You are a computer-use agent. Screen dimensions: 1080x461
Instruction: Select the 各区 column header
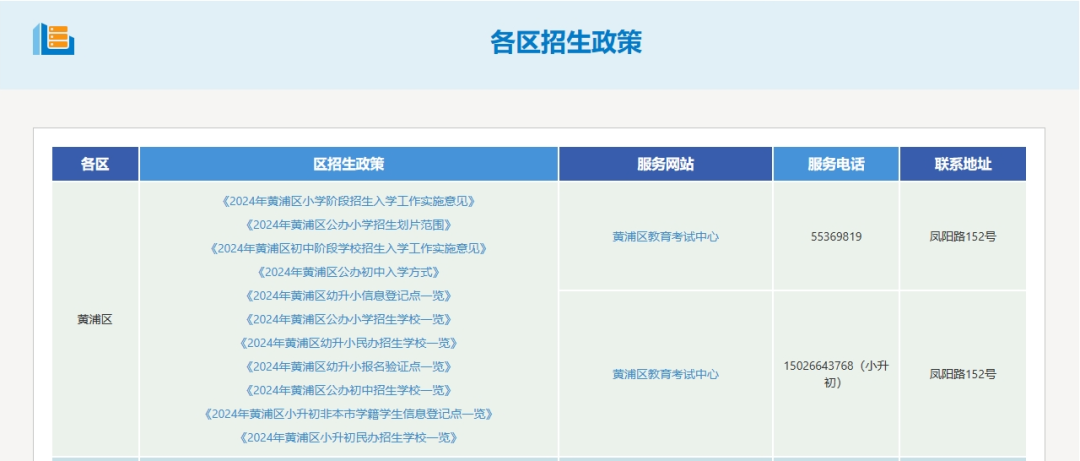click(95, 164)
